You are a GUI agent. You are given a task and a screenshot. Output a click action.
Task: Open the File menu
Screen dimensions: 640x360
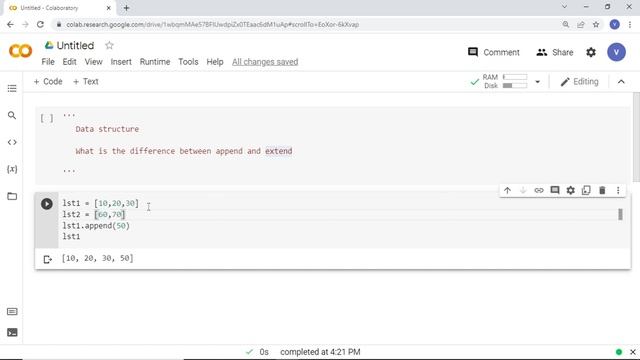[48, 62]
